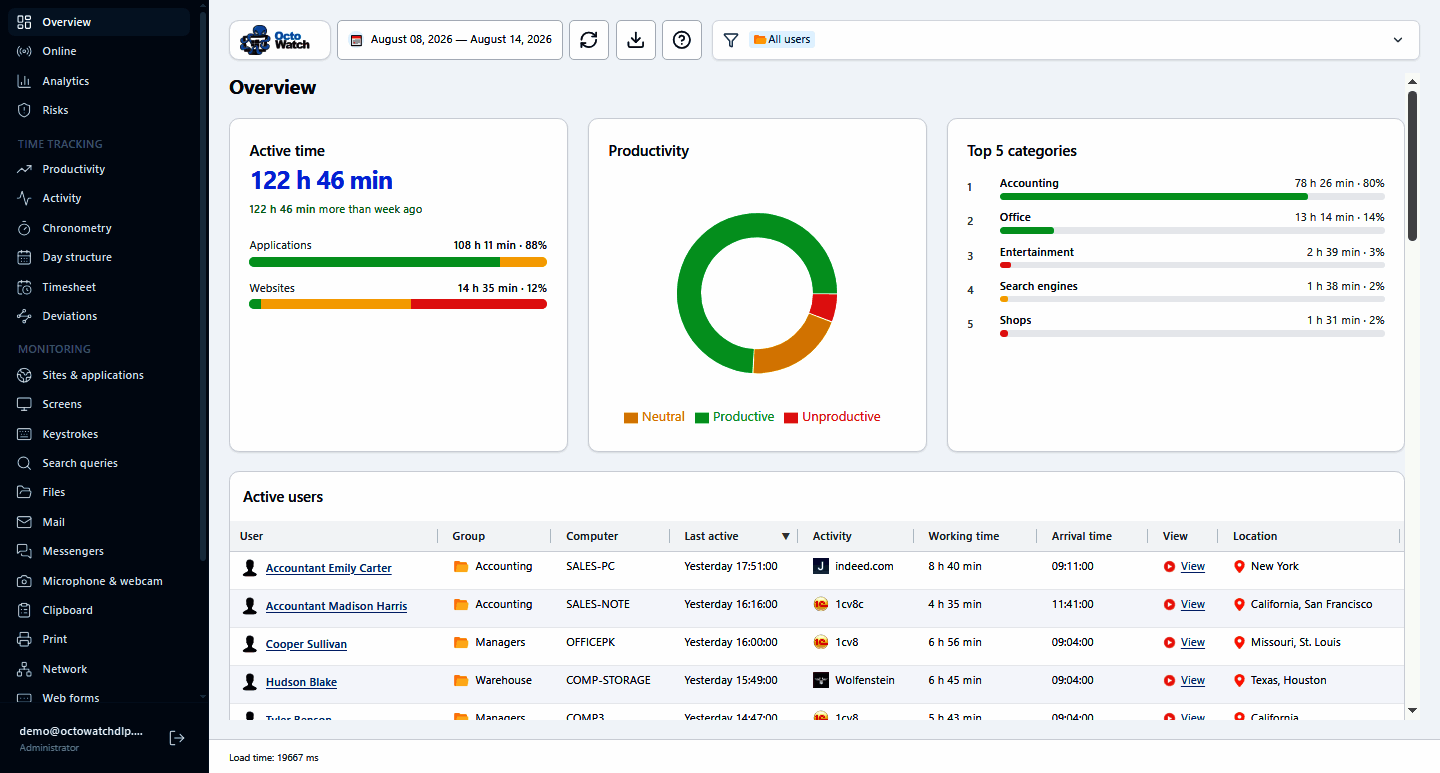This screenshot has width=1440, height=773.
Task: Click the location pin next to New York
Action: (x=1239, y=566)
